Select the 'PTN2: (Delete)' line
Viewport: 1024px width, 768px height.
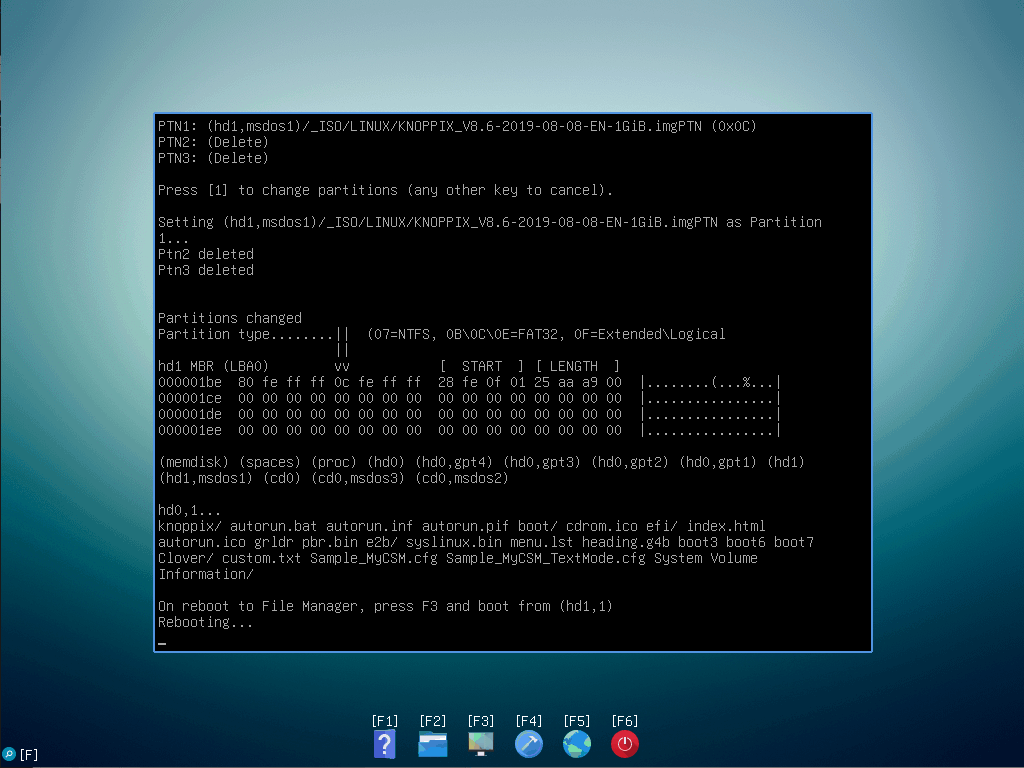click(214, 142)
